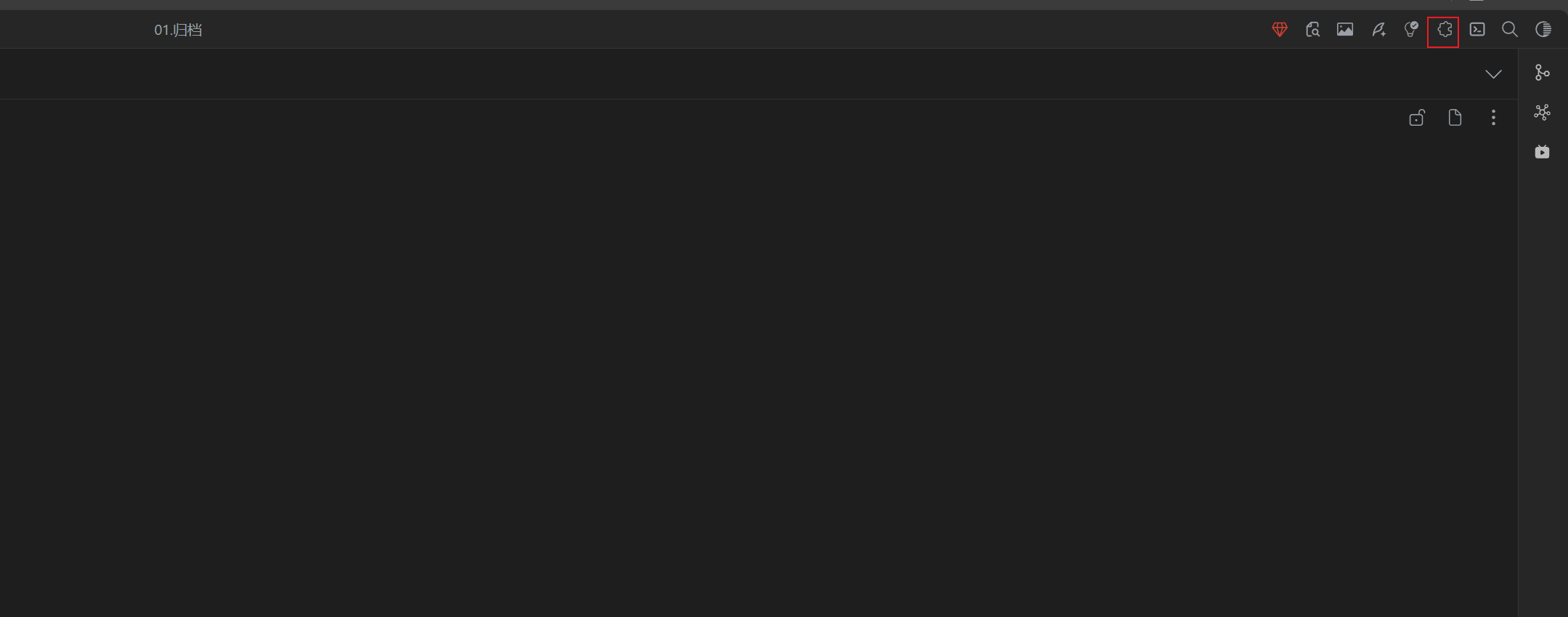Open the terminal console icon
The width and height of the screenshot is (1568, 617).
click(x=1477, y=30)
